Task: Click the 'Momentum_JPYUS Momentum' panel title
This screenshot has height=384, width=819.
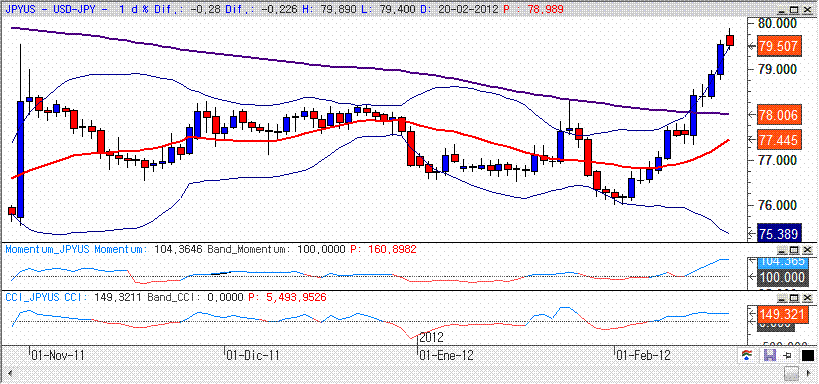Action: (x=78, y=250)
